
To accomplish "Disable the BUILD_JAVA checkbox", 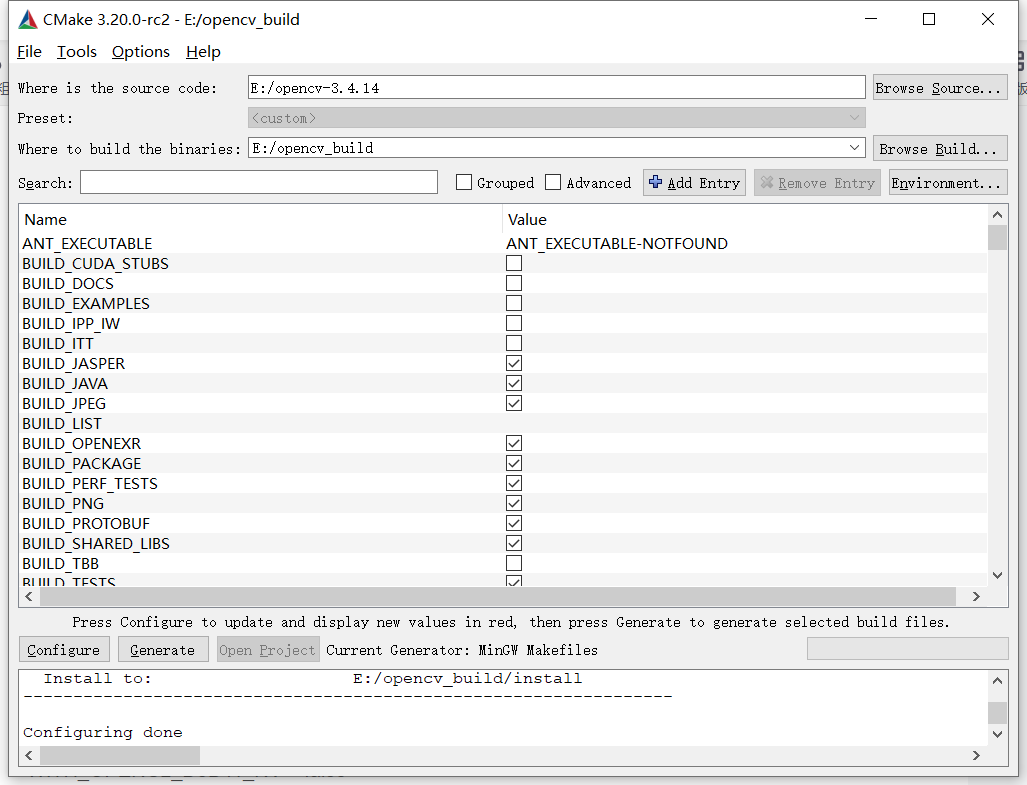I will coord(514,383).
